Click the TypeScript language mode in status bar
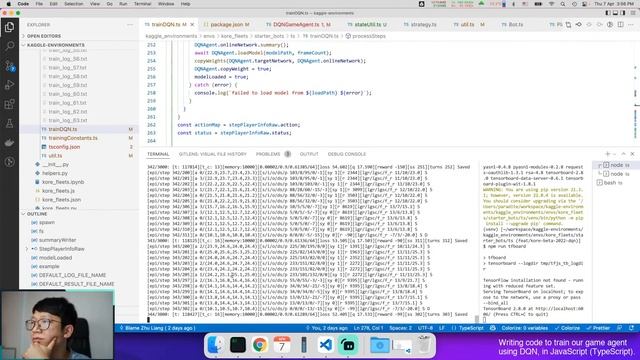The image size is (640, 360). coord(471,328)
